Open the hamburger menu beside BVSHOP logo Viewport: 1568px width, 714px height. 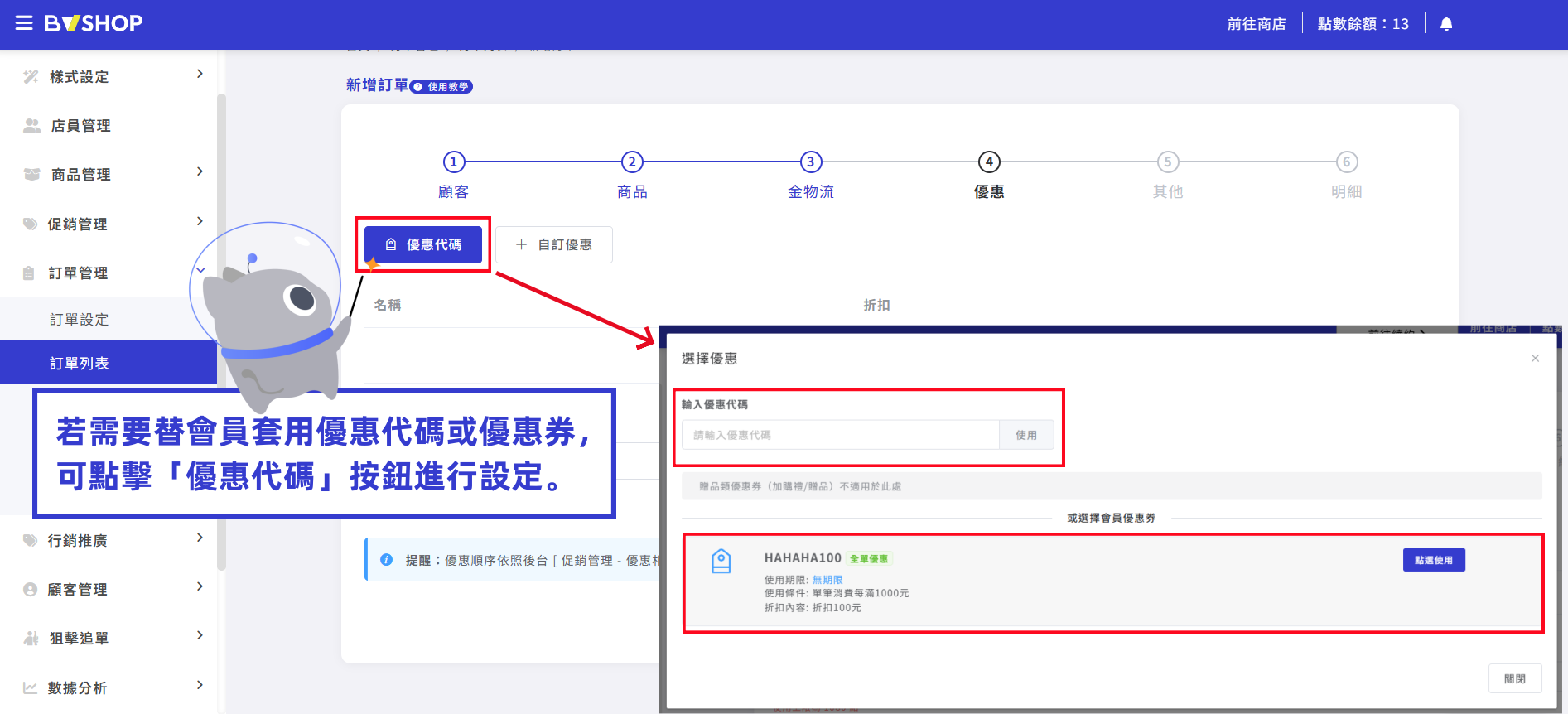(24, 23)
